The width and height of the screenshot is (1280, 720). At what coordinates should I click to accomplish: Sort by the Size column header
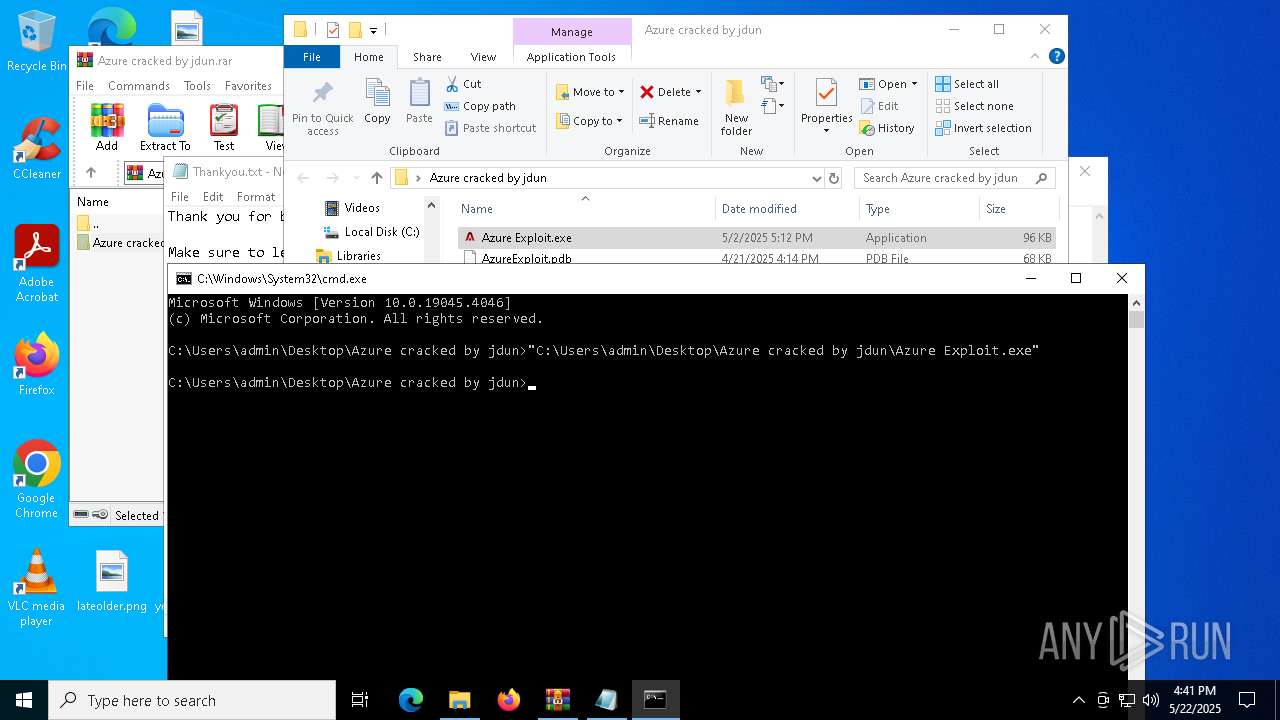pyautogui.click(x=1018, y=209)
